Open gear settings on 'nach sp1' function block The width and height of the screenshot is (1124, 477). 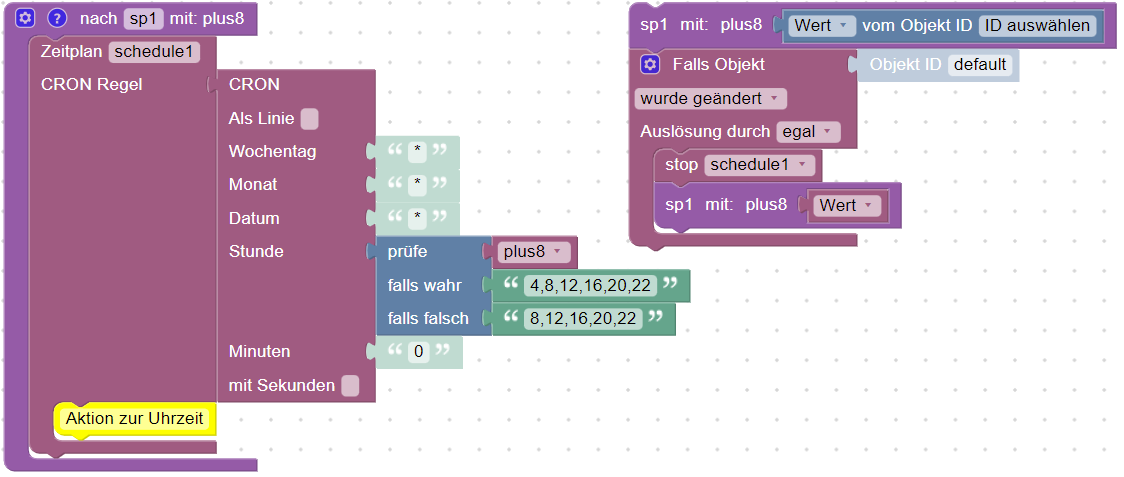25,18
